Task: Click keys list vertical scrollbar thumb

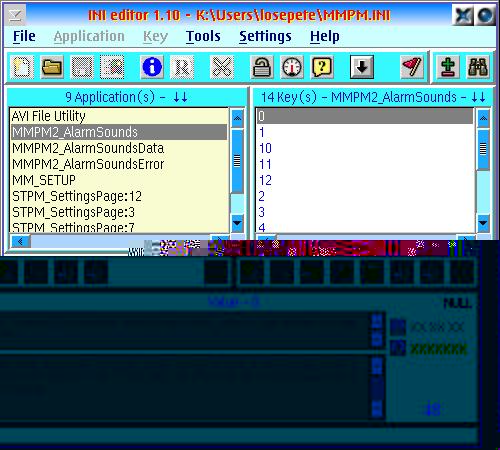Action: pyautogui.click(x=483, y=149)
